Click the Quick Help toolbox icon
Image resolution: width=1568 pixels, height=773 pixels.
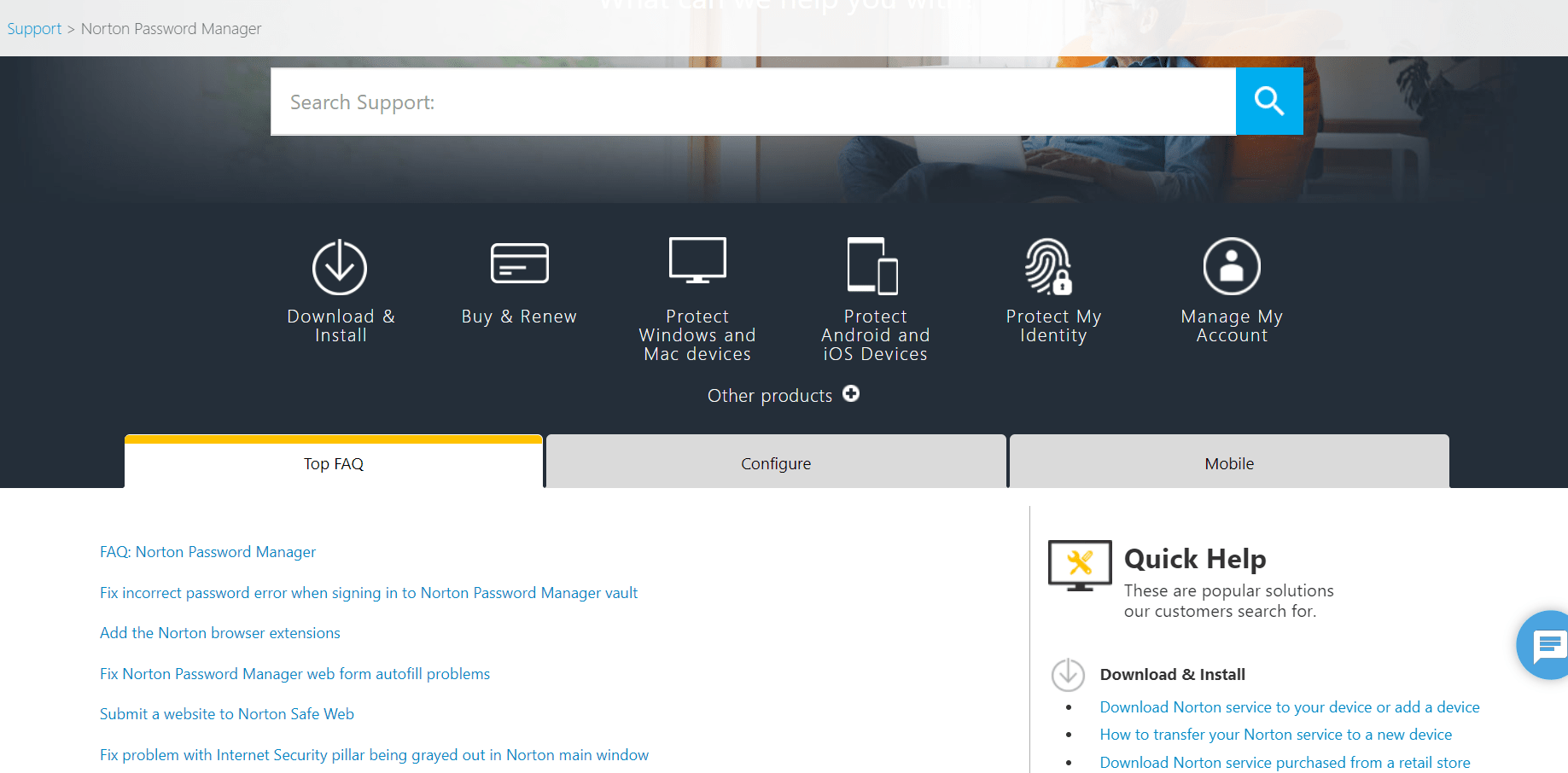(x=1080, y=564)
